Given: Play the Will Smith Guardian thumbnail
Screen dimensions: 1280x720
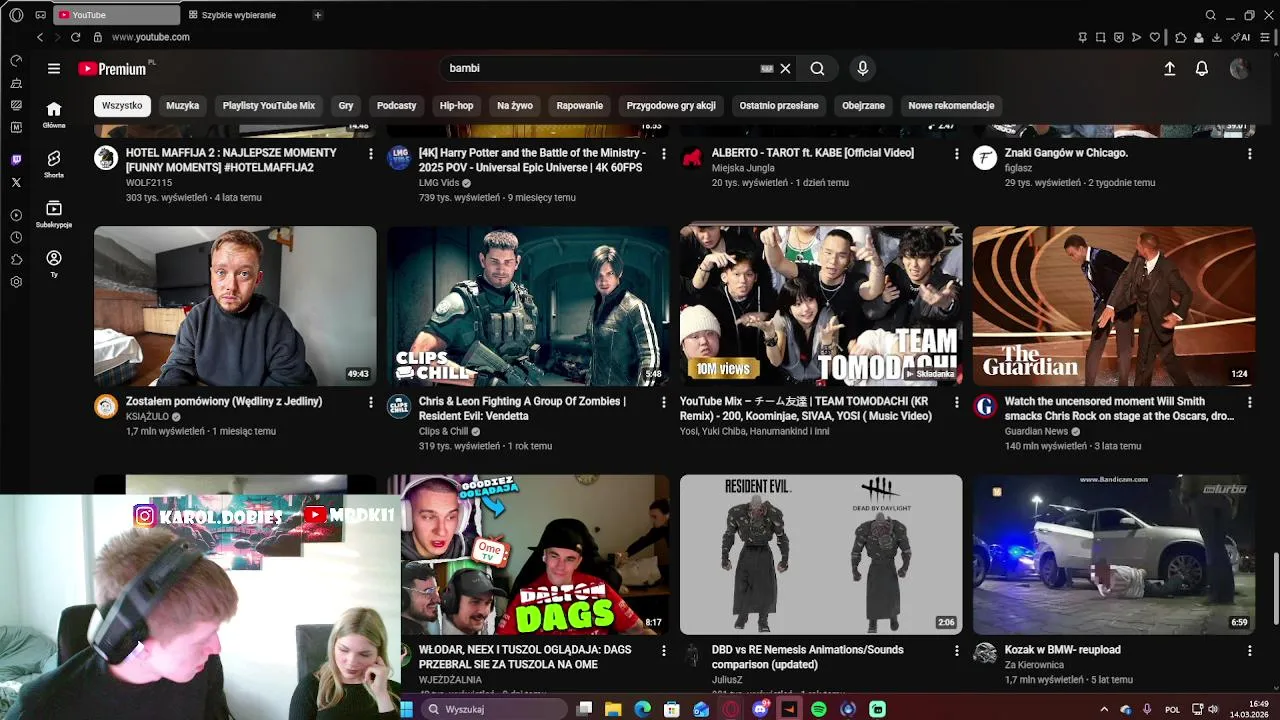Looking at the screenshot, I should [x=1114, y=306].
